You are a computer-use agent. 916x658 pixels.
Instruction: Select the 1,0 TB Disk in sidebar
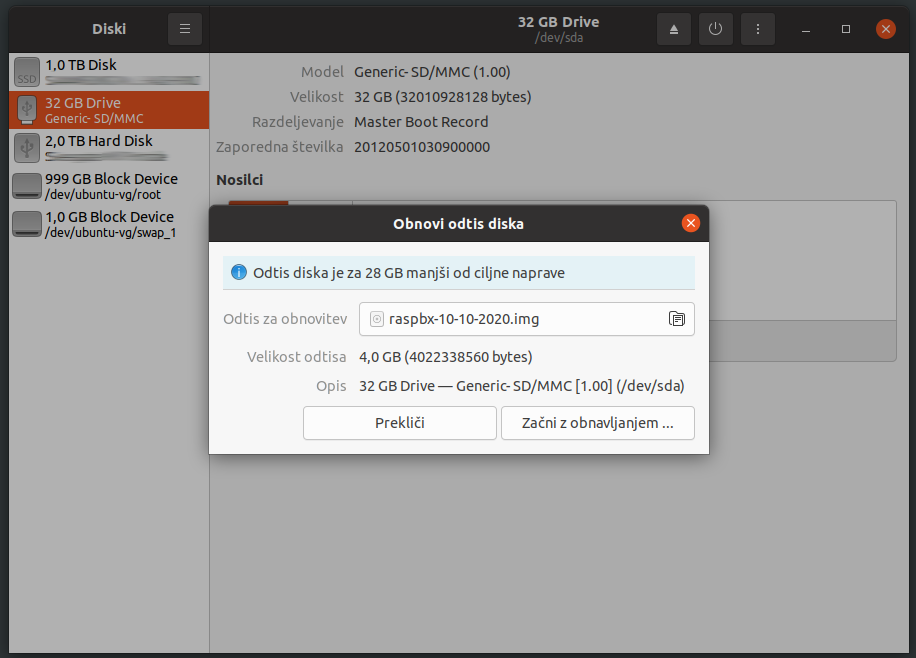click(x=108, y=71)
